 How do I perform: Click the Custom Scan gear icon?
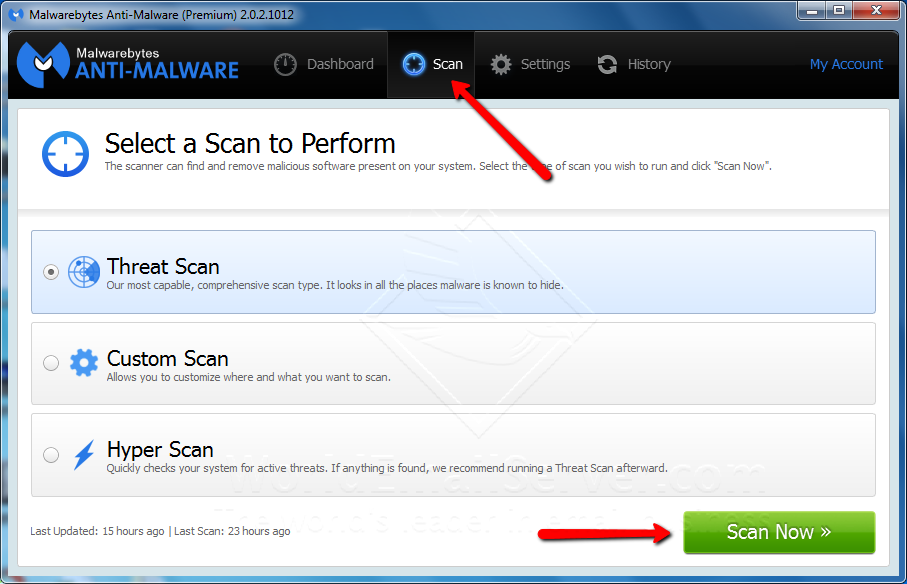point(84,363)
